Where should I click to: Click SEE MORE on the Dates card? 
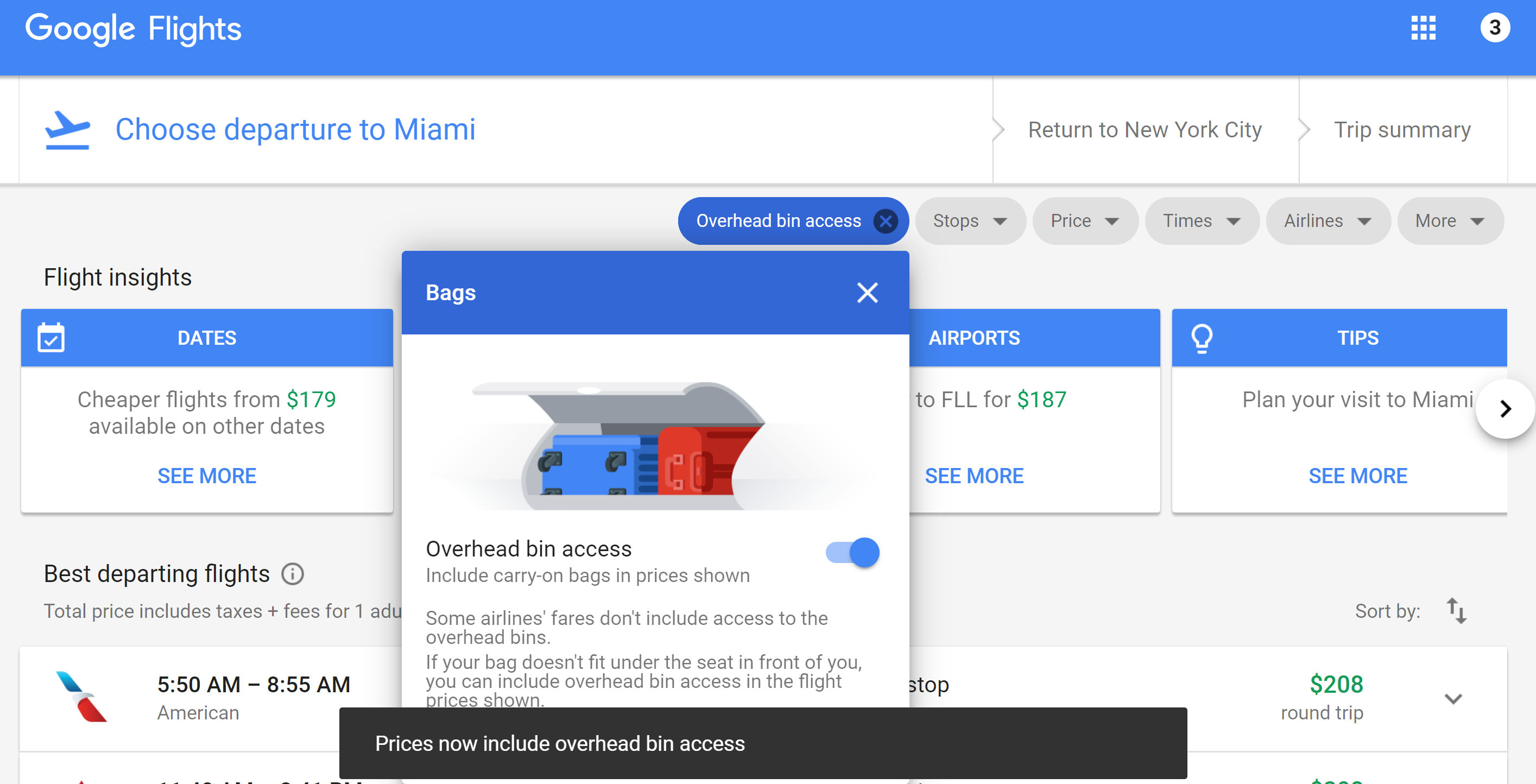click(x=206, y=476)
